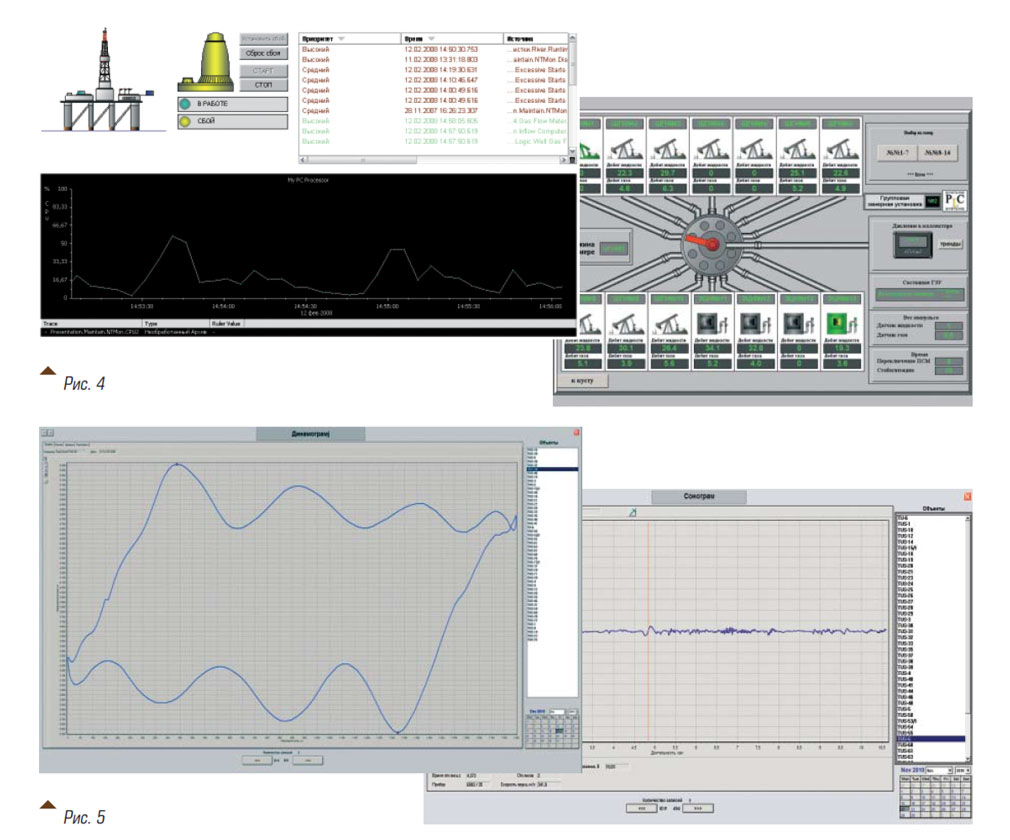Image resolution: width=1010 pixels, height=840 pixels.
Task: Select the highlighted object in Сонограм objects list
Action: pyautogui.click(x=931, y=739)
